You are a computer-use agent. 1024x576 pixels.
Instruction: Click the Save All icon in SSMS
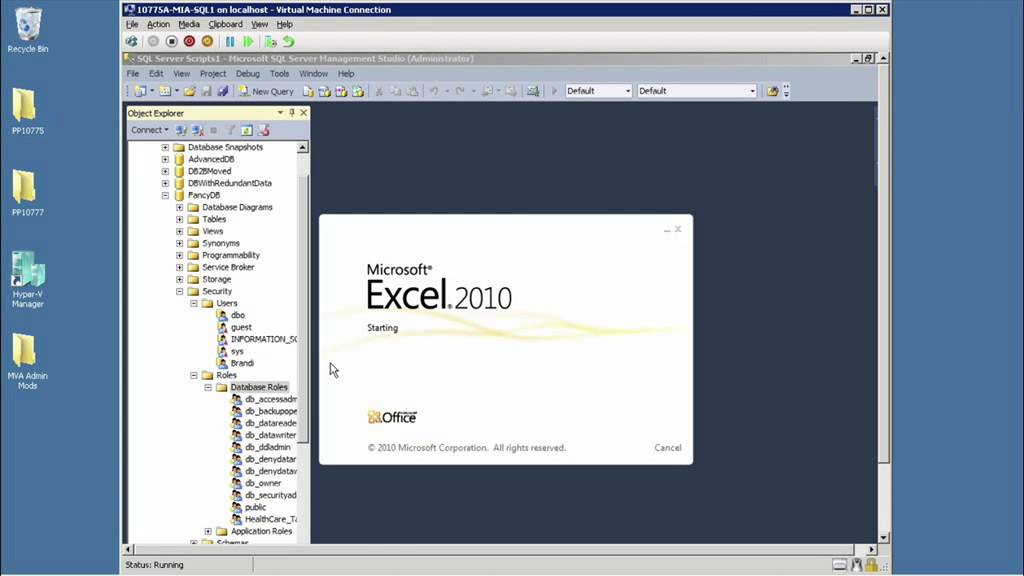click(x=223, y=91)
